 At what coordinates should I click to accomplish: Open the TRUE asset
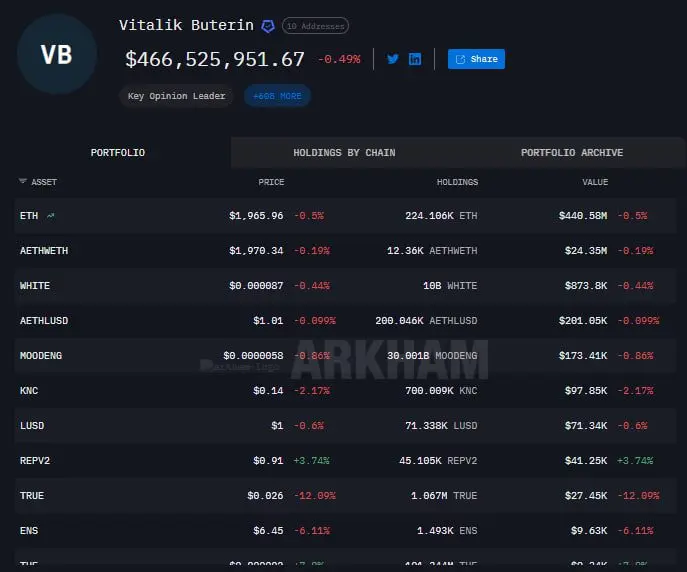click(32, 496)
